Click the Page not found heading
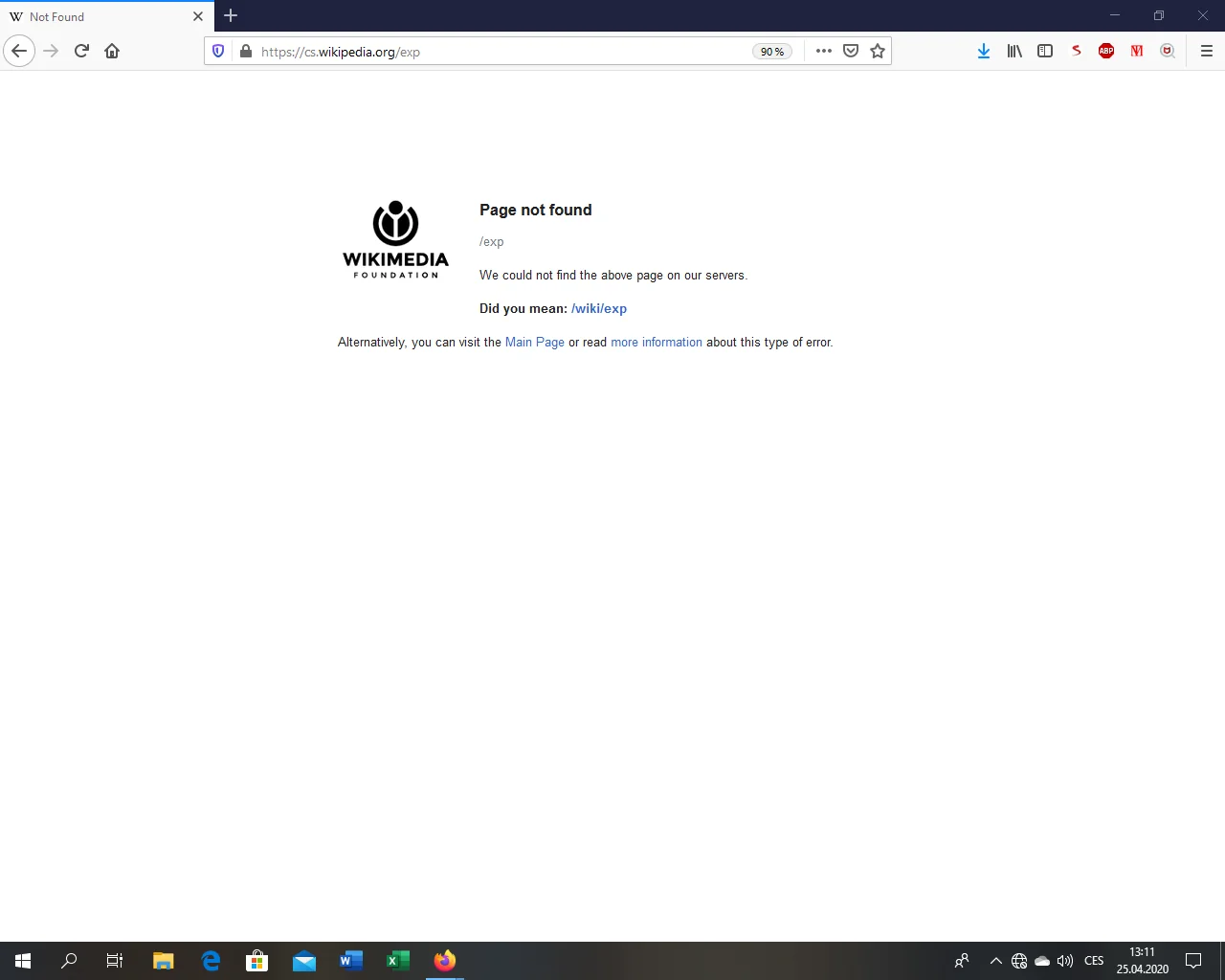This screenshot has width=1225, height=980. [536, 210]
